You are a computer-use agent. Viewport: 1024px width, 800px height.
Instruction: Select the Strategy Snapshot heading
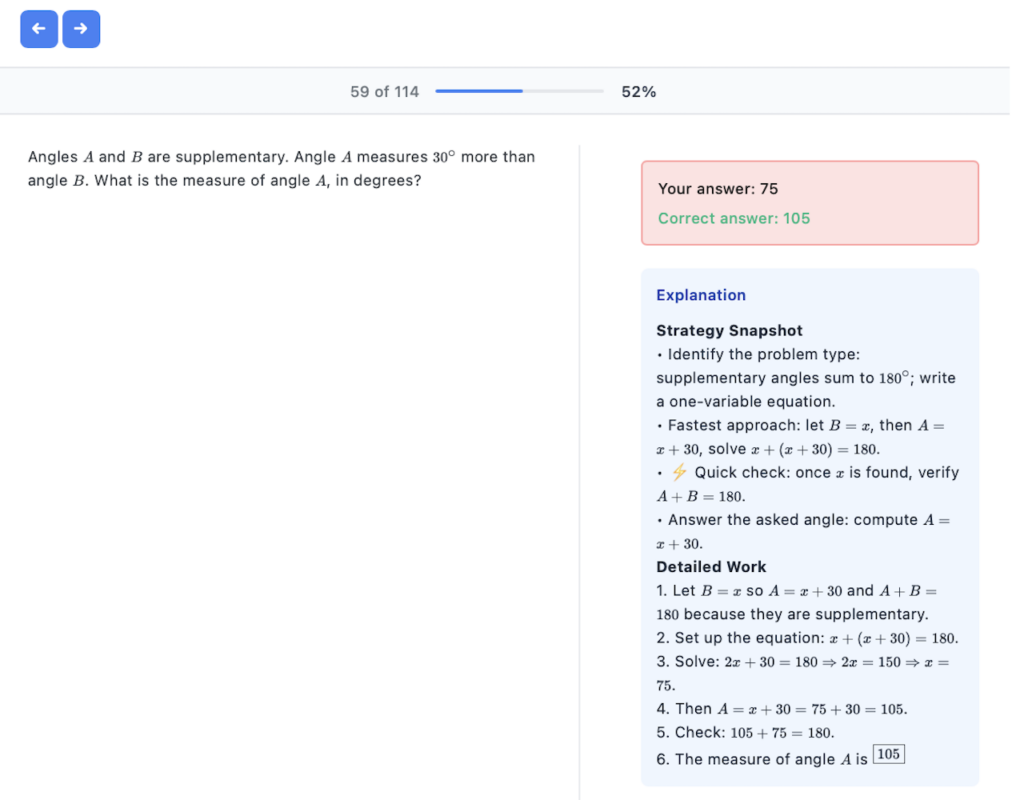729,331
